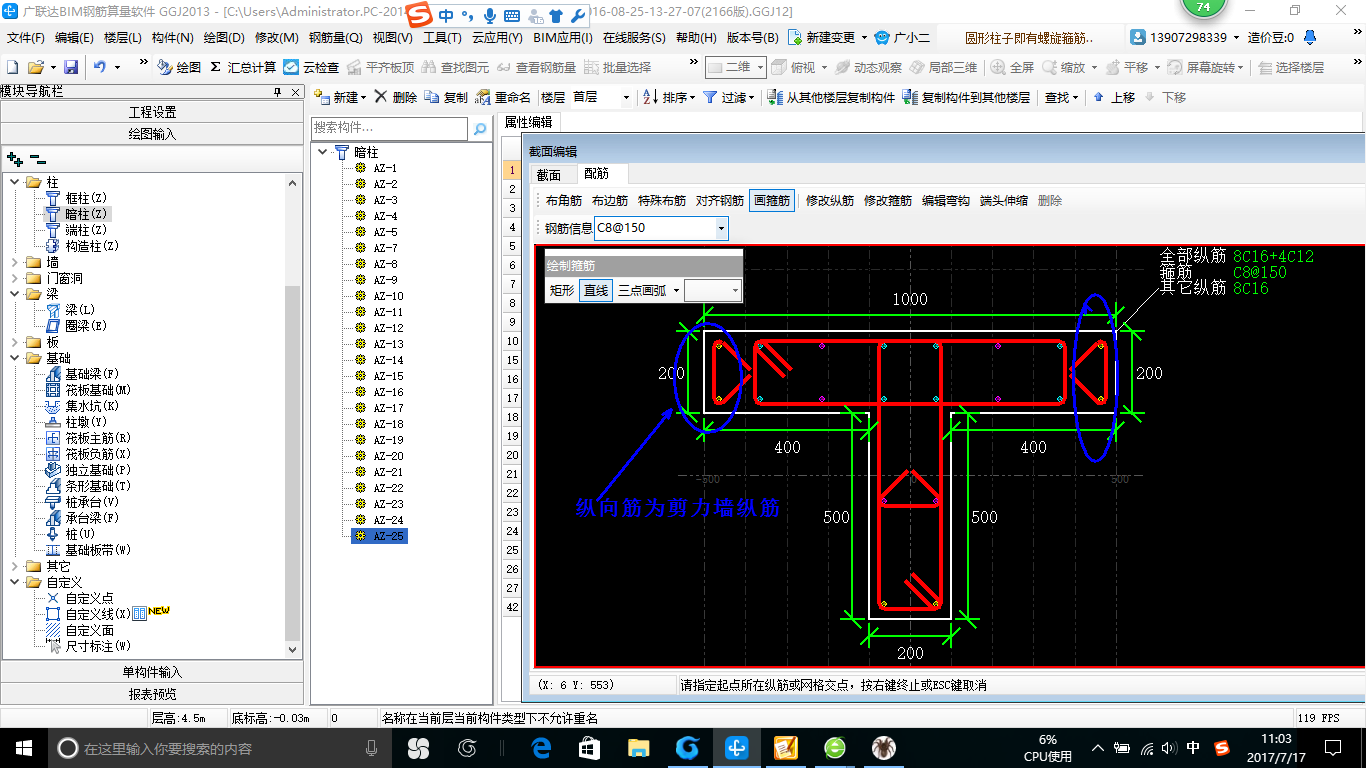
Task: Click the search magnifier beside 搜索构件
Action: [x=480, y=128]
